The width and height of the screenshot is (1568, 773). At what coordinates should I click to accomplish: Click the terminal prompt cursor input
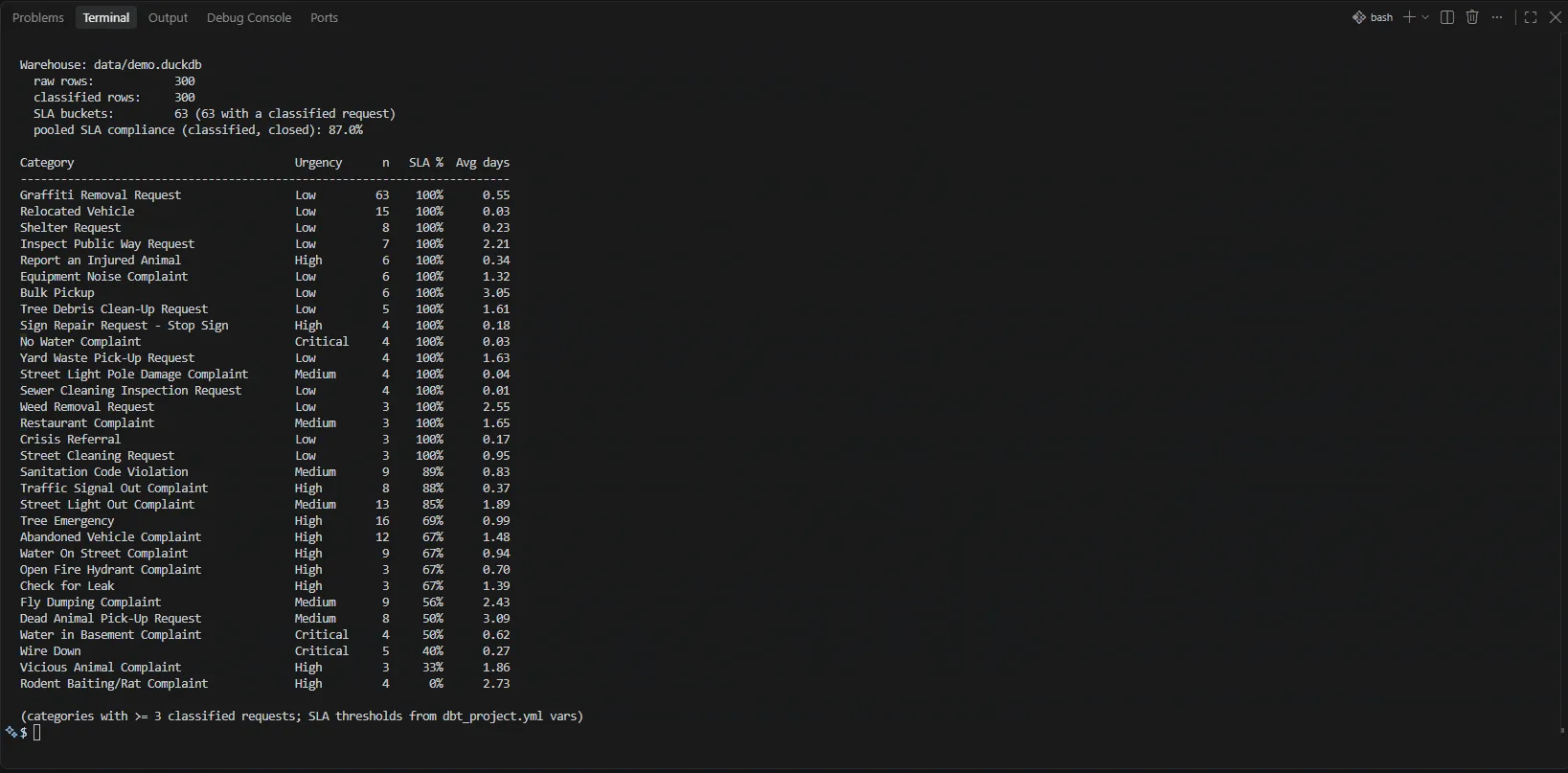37,733
